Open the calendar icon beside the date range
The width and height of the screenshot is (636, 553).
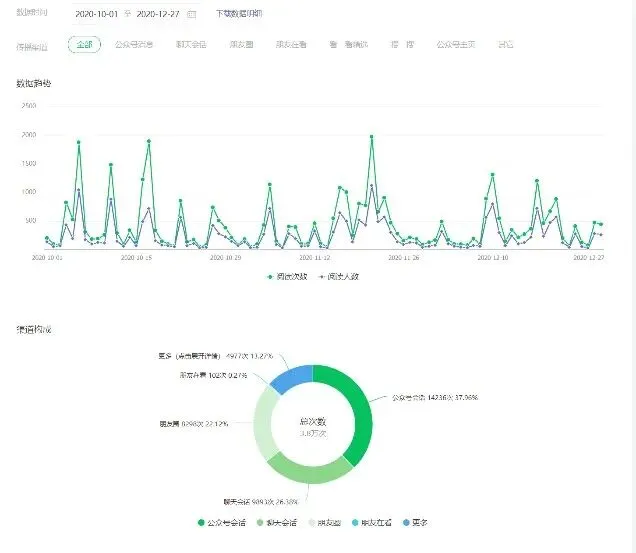[191, 14]
